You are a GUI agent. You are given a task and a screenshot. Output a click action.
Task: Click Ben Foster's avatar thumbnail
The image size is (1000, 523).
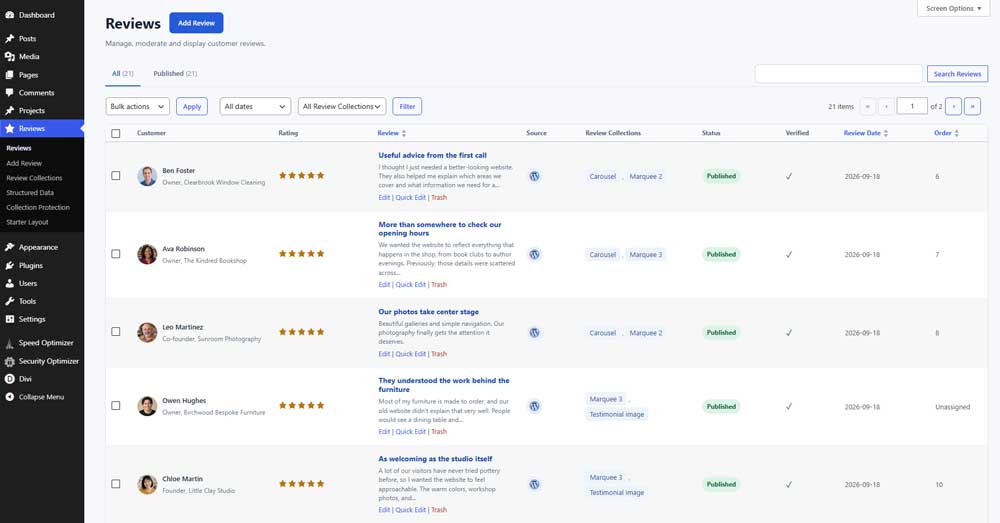(x=147, y=176)
